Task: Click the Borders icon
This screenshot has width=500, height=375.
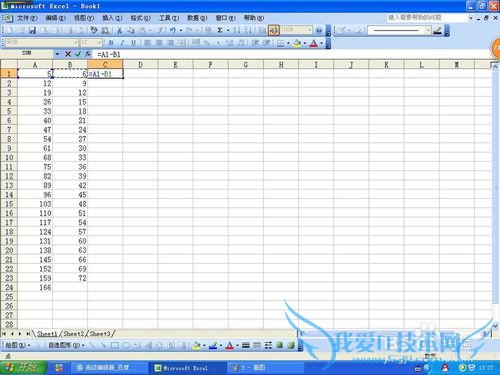Action: (281, 43)
